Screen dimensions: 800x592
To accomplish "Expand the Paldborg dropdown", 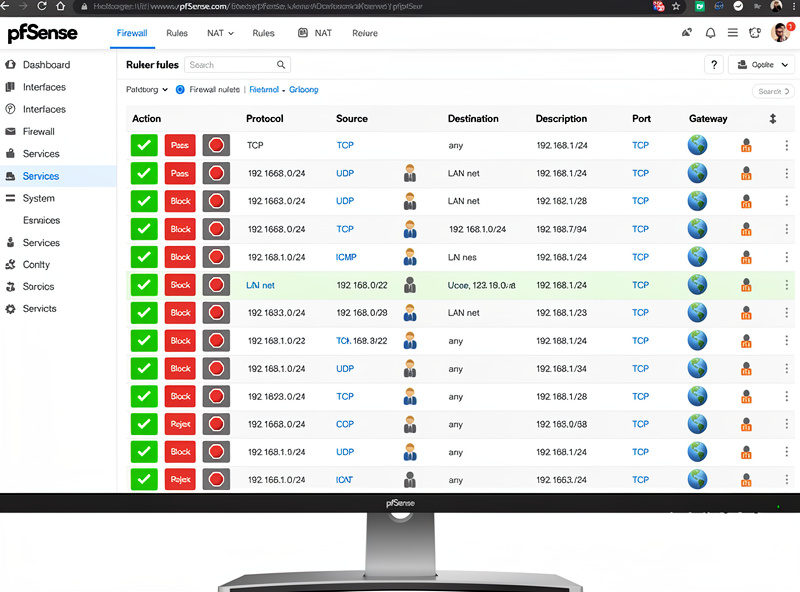I will 147,90.
